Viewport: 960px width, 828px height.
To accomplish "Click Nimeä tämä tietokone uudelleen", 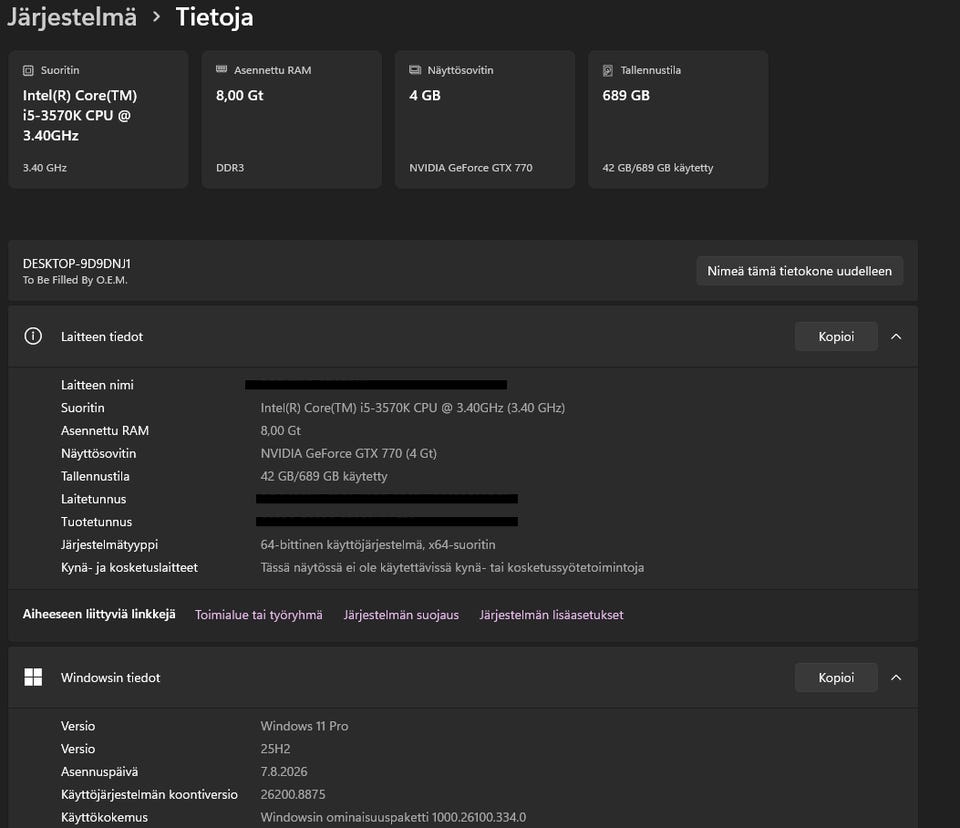I will pos(799,271).
